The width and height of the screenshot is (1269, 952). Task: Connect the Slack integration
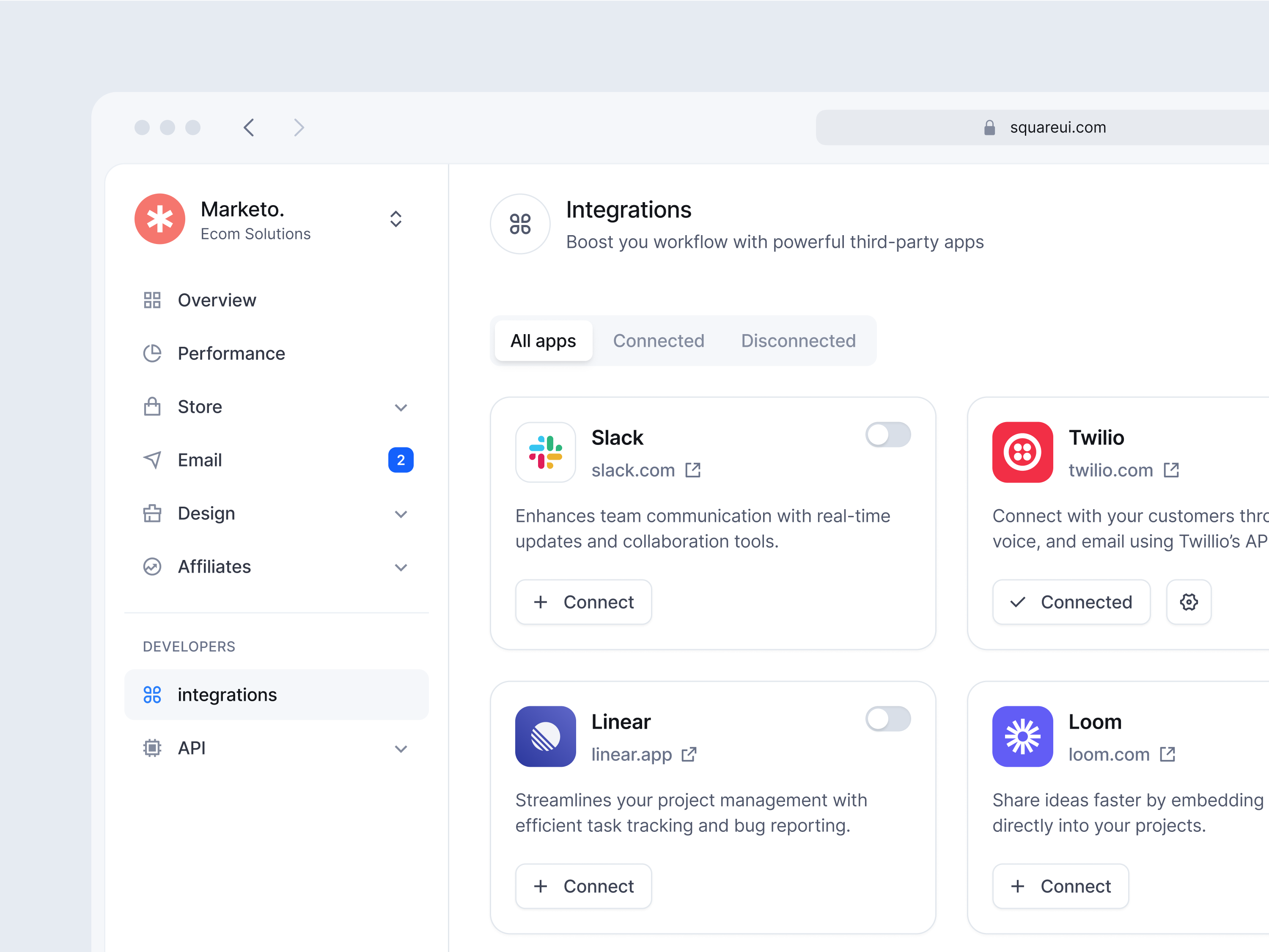click(583, 602)
